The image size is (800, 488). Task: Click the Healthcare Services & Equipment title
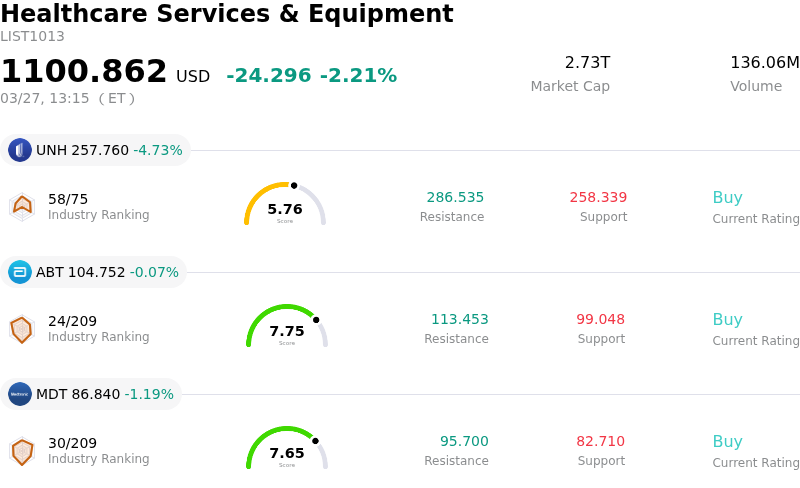[227, 15]
